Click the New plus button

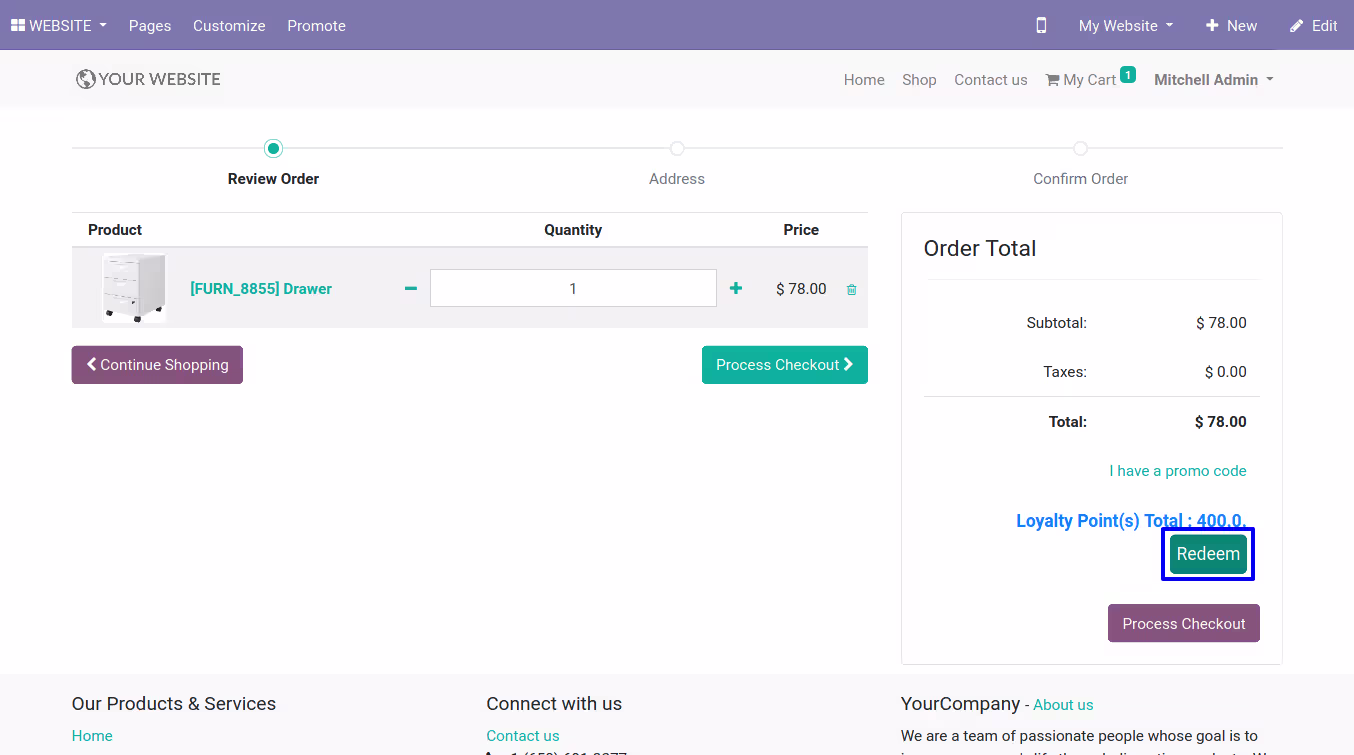tap(1231, 25)
